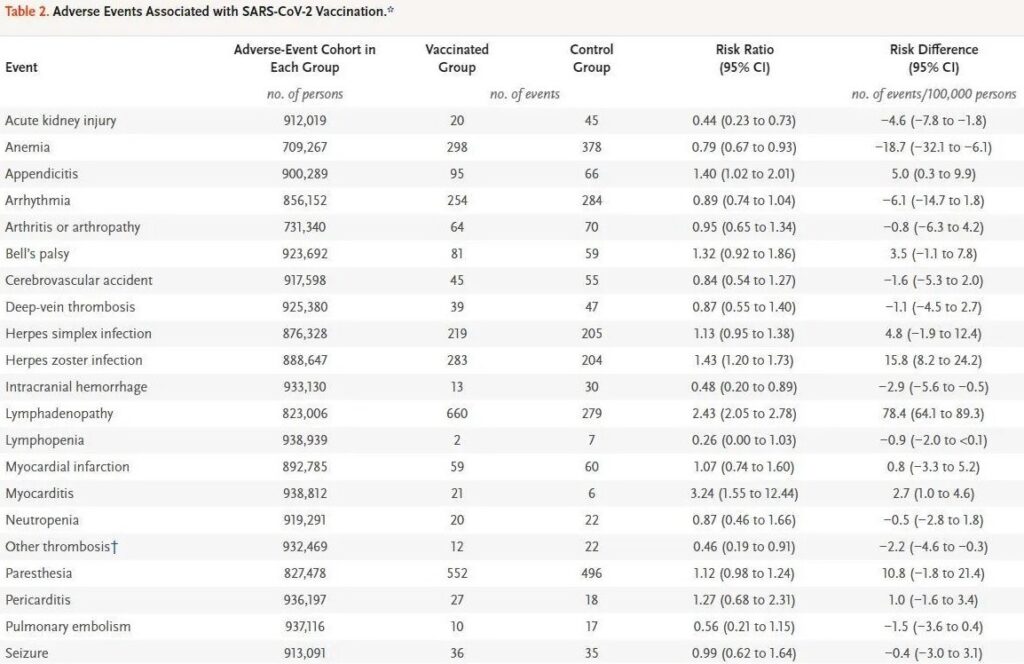This screenshot has height=664, width=1024.
Task: Select the Vaccinated Group column header
Action: click(450, 59)
